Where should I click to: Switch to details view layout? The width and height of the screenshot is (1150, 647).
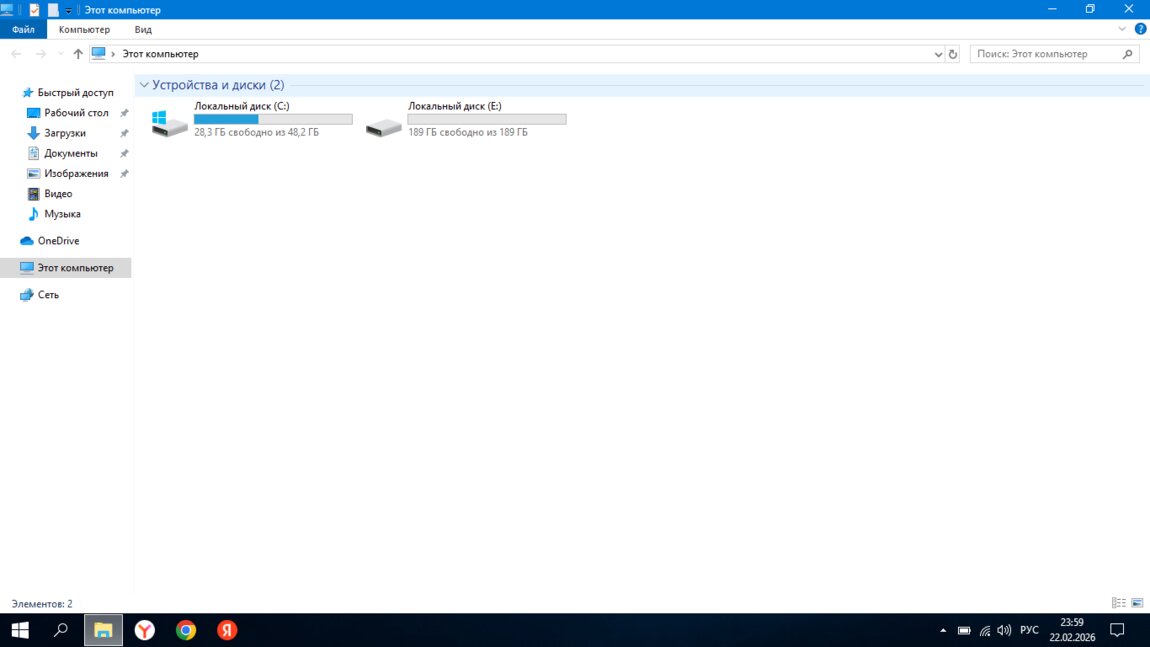tap(1118, 603)
